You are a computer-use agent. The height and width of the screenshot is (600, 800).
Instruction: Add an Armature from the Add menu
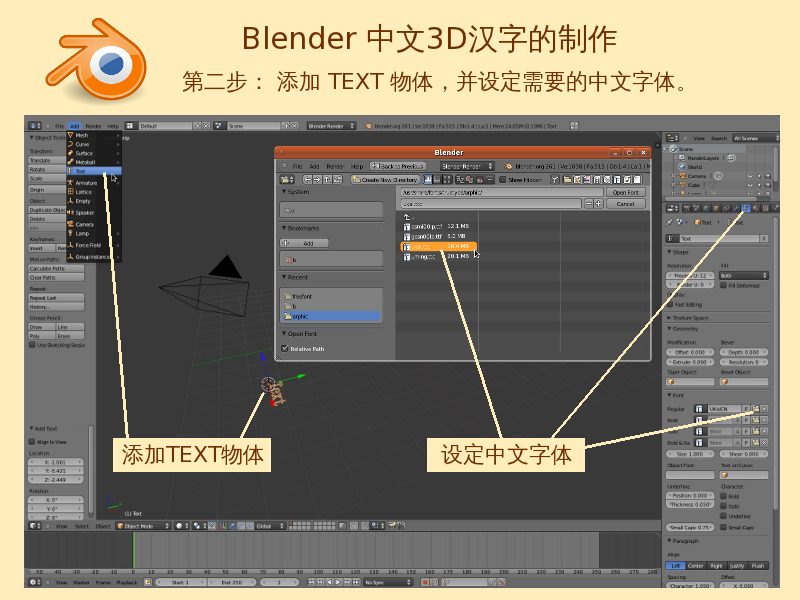[94, 183]
